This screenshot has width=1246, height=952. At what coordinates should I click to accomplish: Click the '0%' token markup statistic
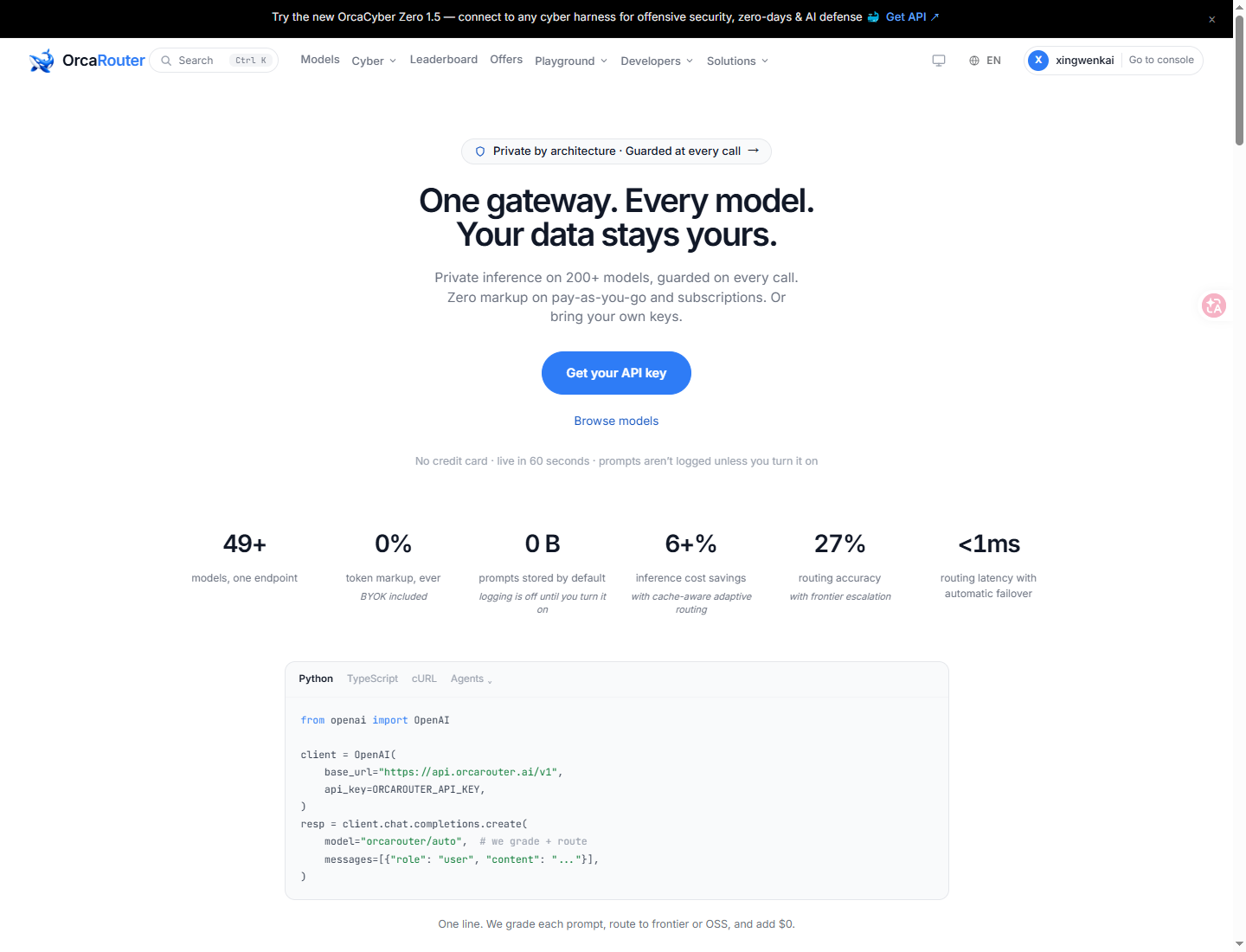[393, 544]
